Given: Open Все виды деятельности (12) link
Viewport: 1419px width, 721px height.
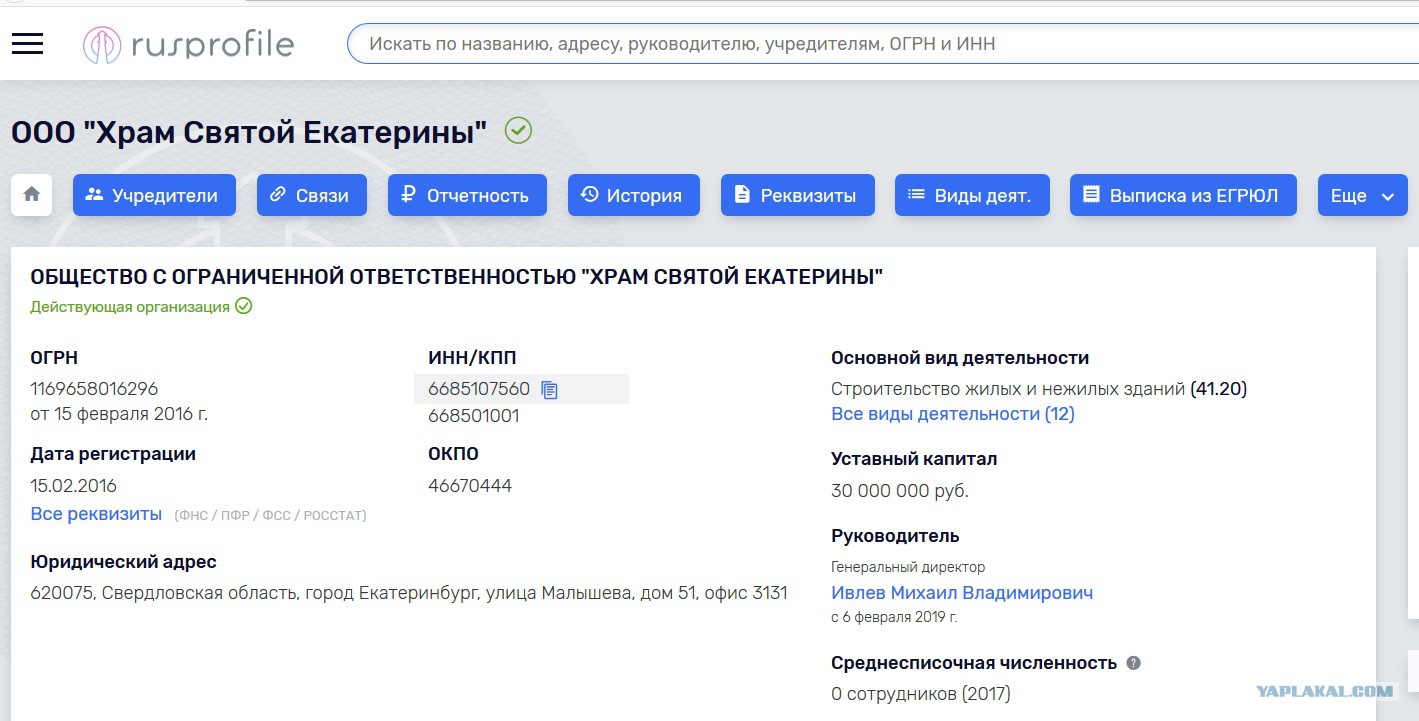Looking at the screenshot, I should [953, 414].
